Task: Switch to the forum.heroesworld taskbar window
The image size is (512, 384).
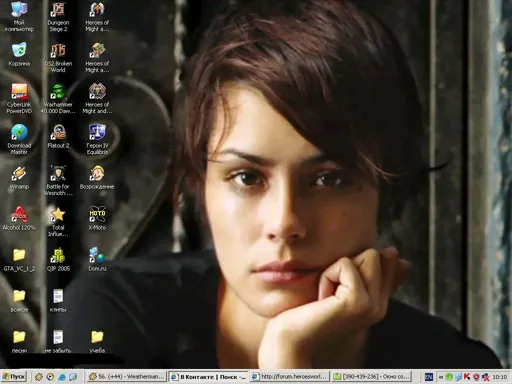Action: [x=290, y=377]
